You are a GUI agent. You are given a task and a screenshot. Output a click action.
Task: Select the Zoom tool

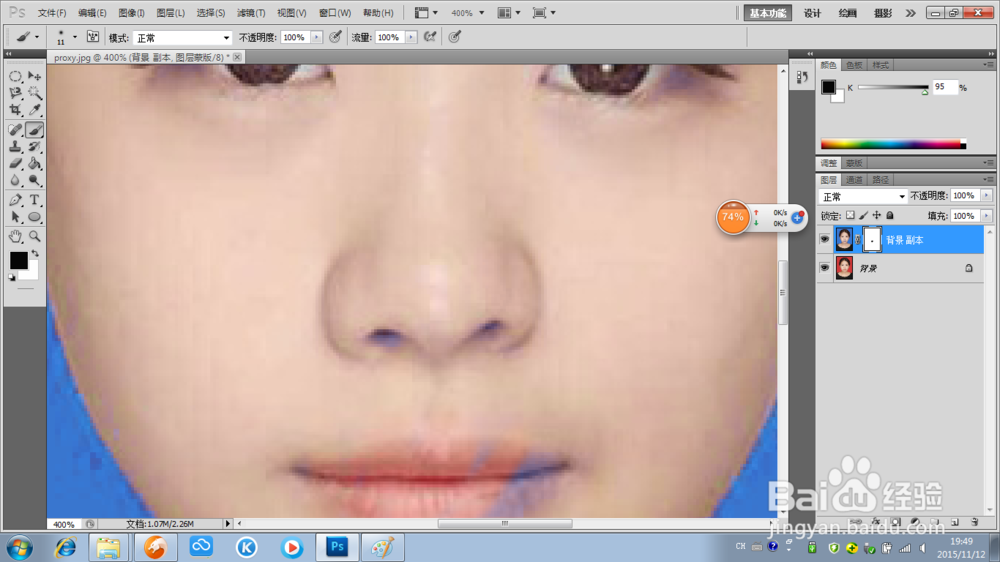(34, 237)
